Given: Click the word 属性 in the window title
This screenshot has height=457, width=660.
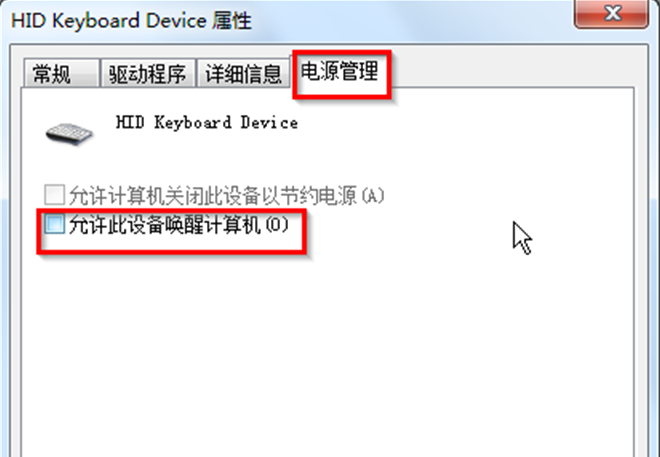Looking at the screenshot, I should 232,21.
